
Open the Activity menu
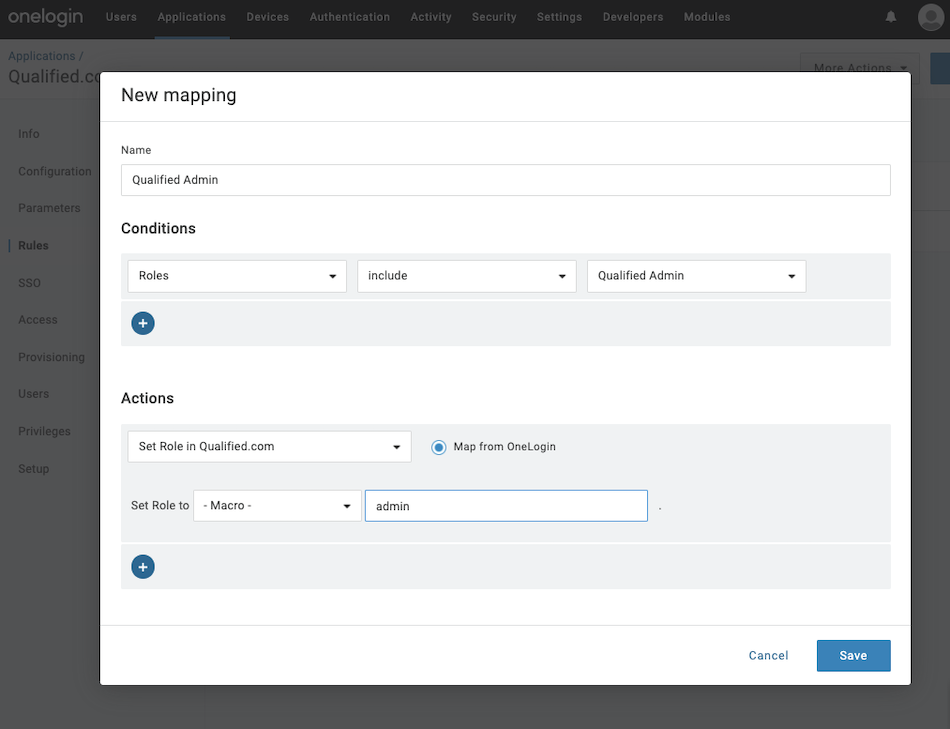point(431,17)
